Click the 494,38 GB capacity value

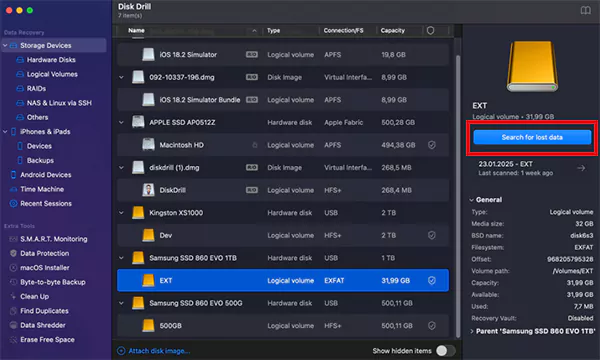(398, 145)
